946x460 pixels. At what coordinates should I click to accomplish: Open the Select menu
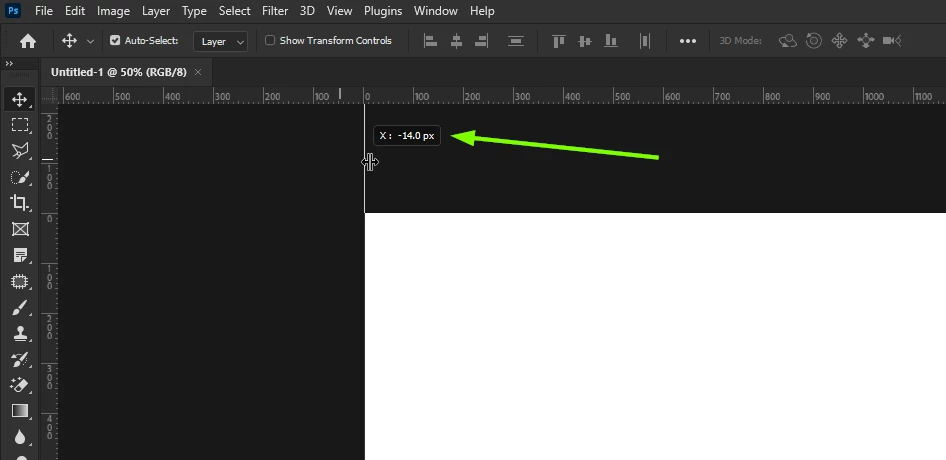[x=235, y=11]
